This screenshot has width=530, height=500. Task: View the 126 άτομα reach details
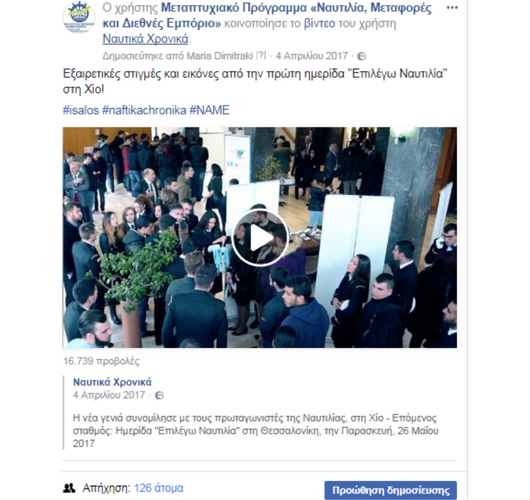tap(159, 488)
